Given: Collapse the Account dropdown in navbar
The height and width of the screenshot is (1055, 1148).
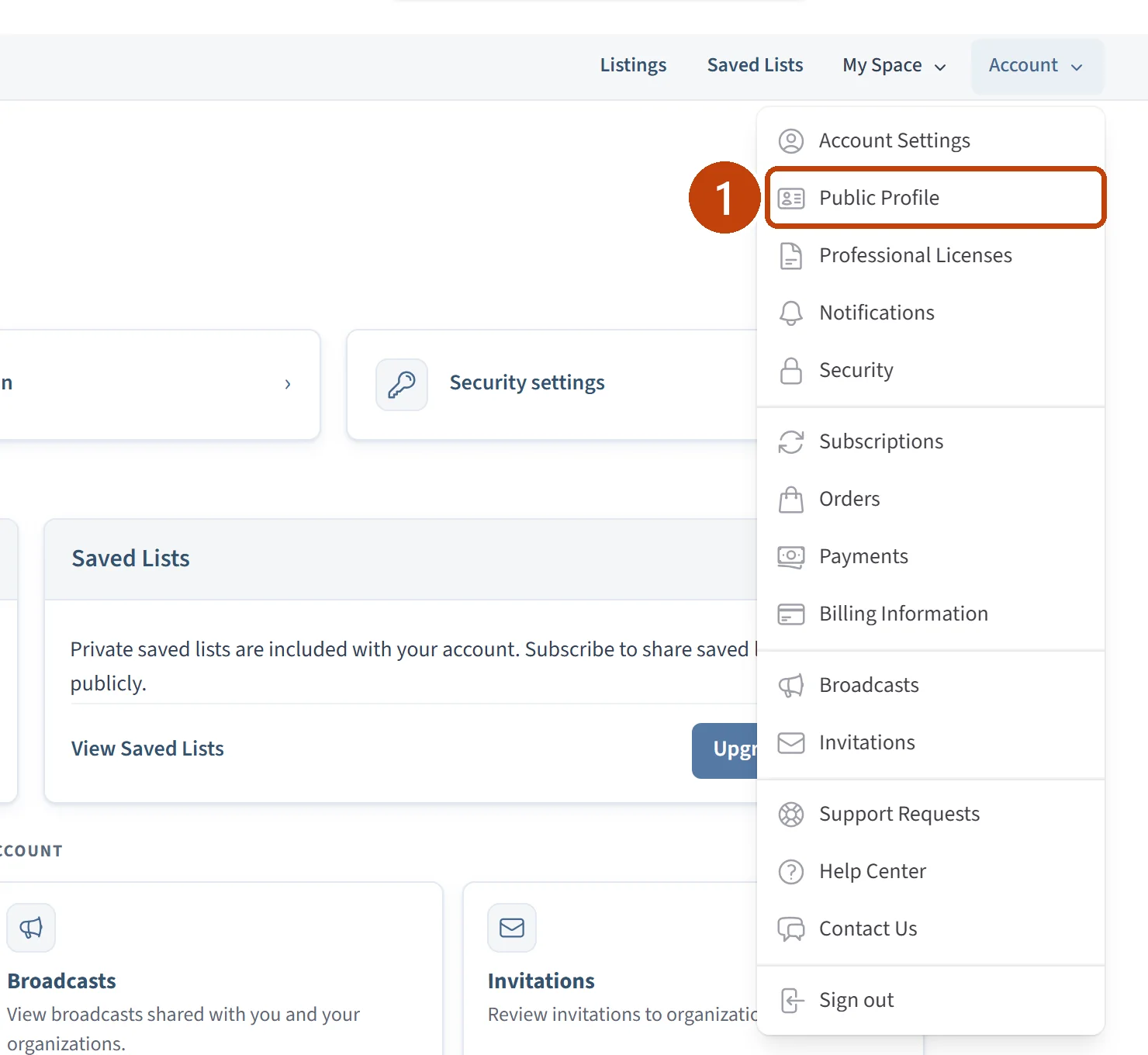Looking at the screenshot, I should tap(1036, 66).
